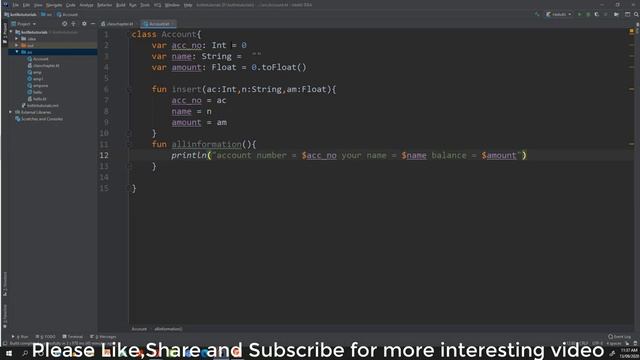This screenshot has width=640, height=360.
Task: Click the Search Everywhere magnifier icon
Action: 636,14
